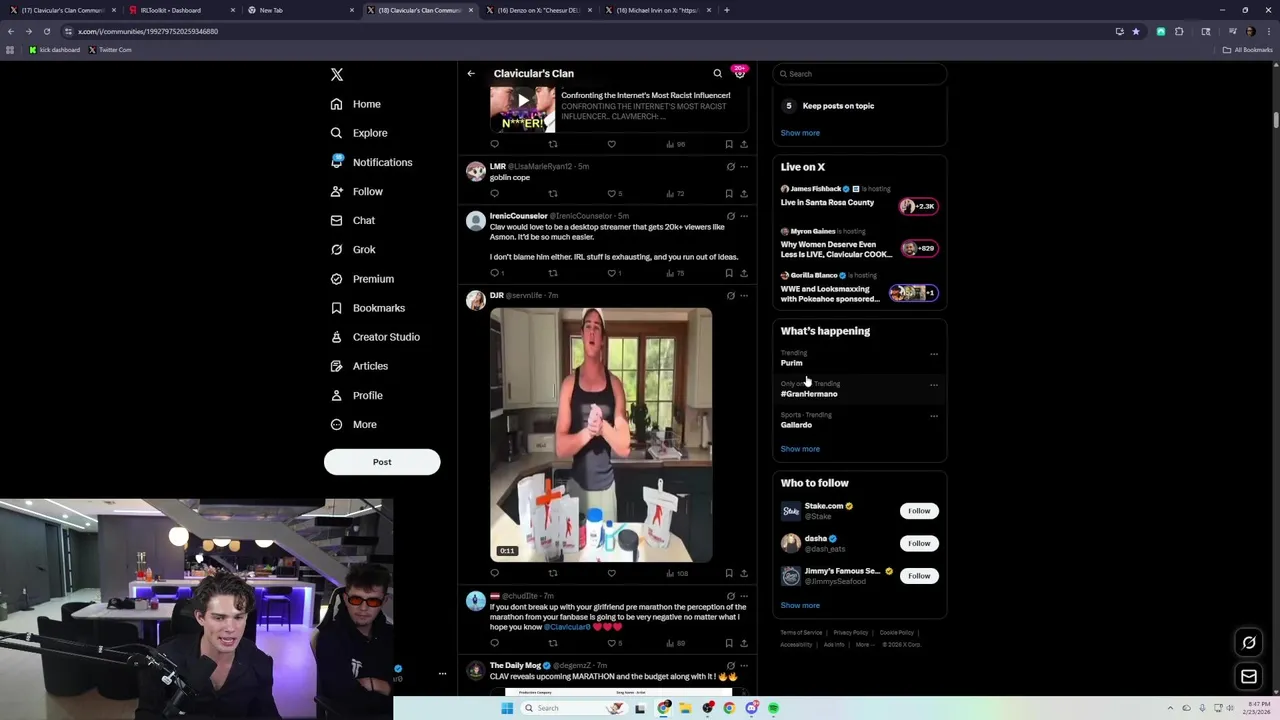Open the @Clavicular0 mention link
1280x720 pixels.
(x=567, y=627)
